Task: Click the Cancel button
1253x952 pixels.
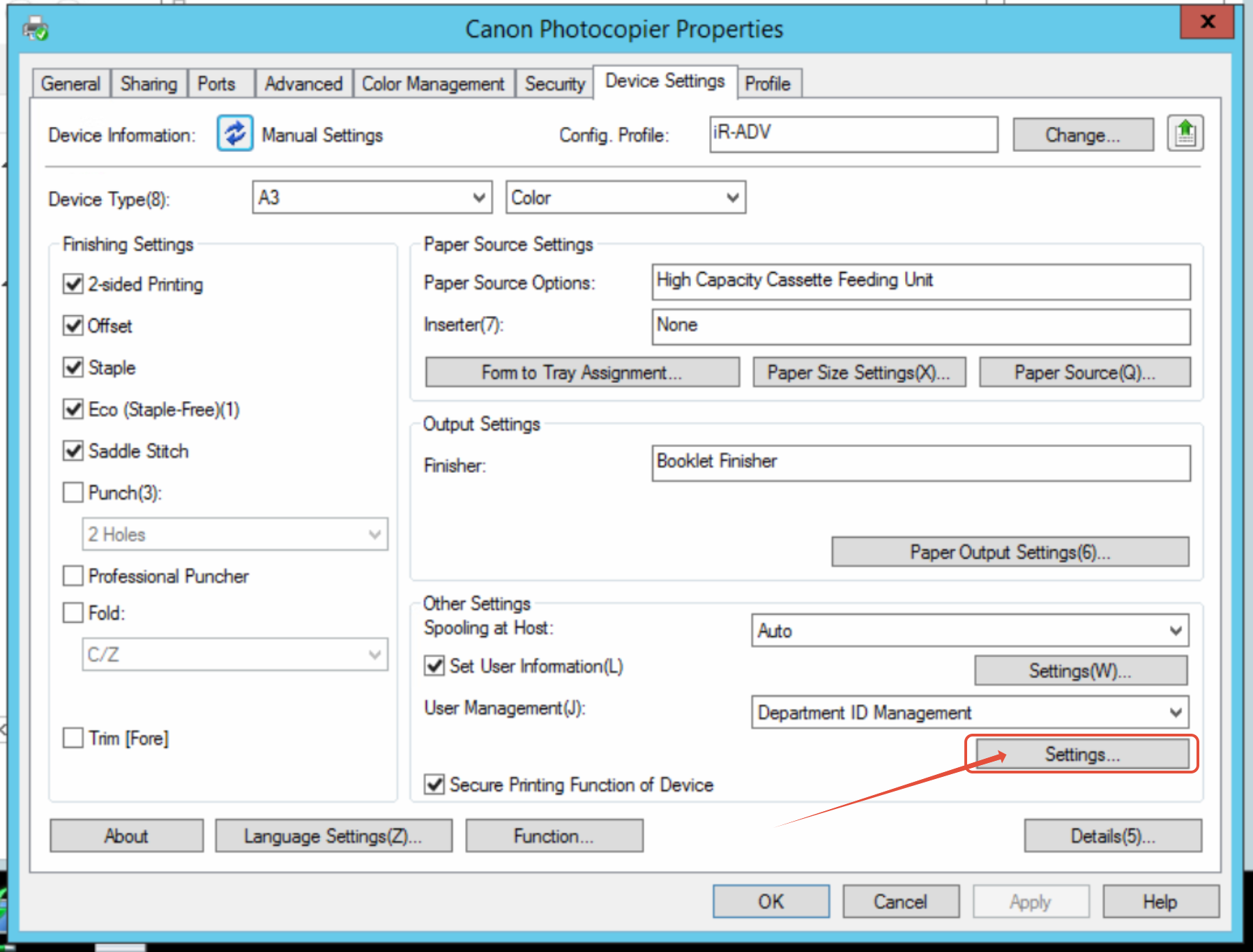Action: coord(901,902)
